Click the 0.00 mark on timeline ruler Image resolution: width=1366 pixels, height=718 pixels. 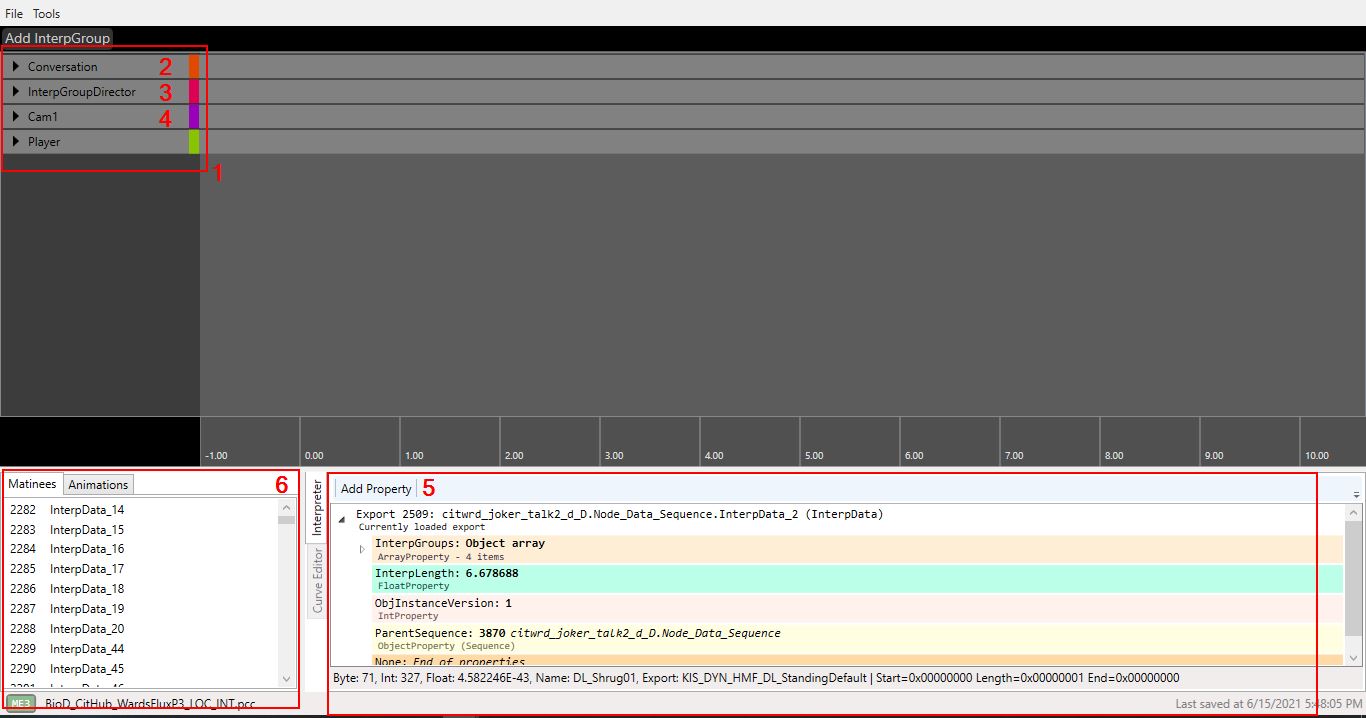314,456
